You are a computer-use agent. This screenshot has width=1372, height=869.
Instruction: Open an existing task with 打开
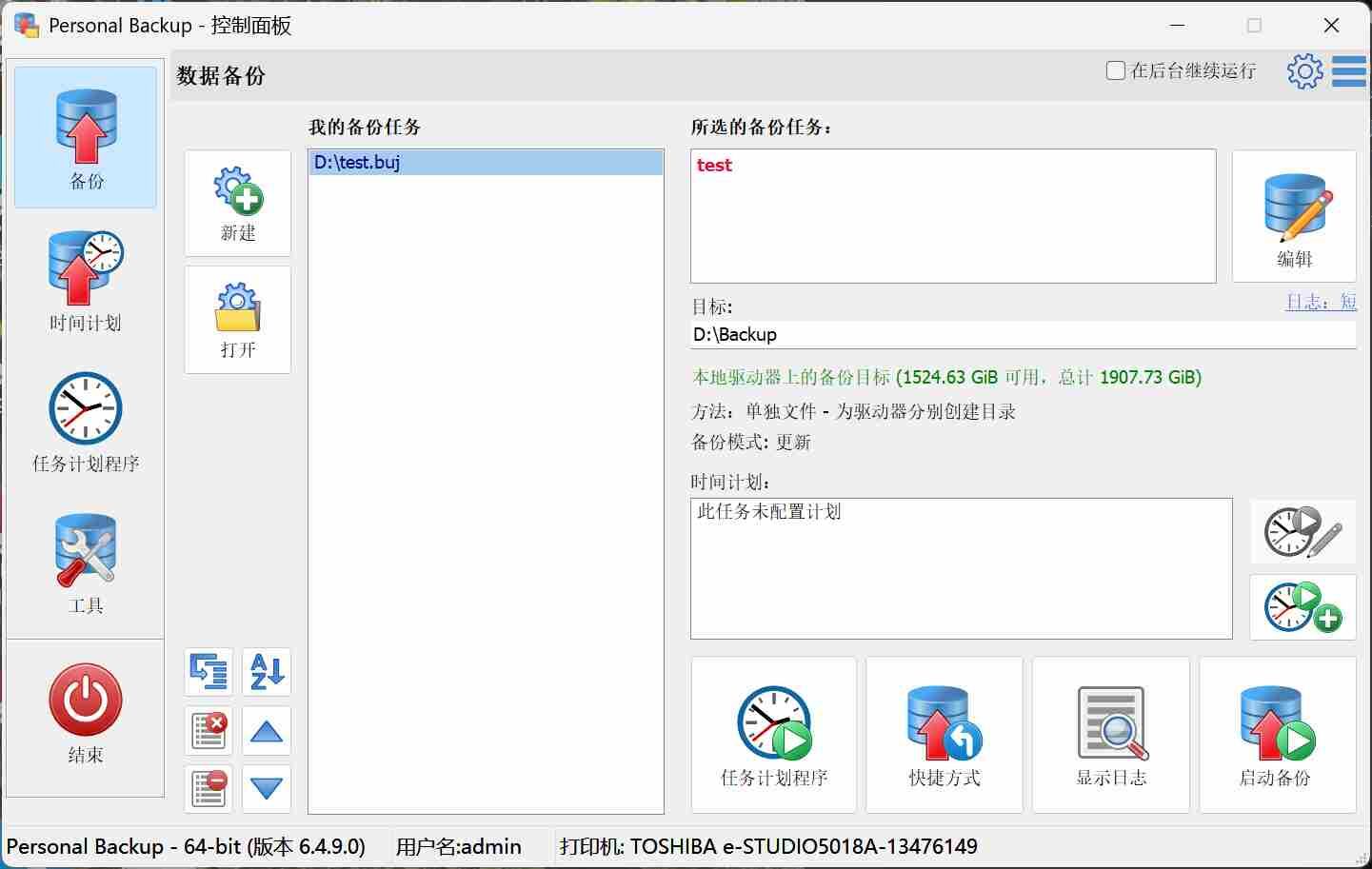point(238,320)
